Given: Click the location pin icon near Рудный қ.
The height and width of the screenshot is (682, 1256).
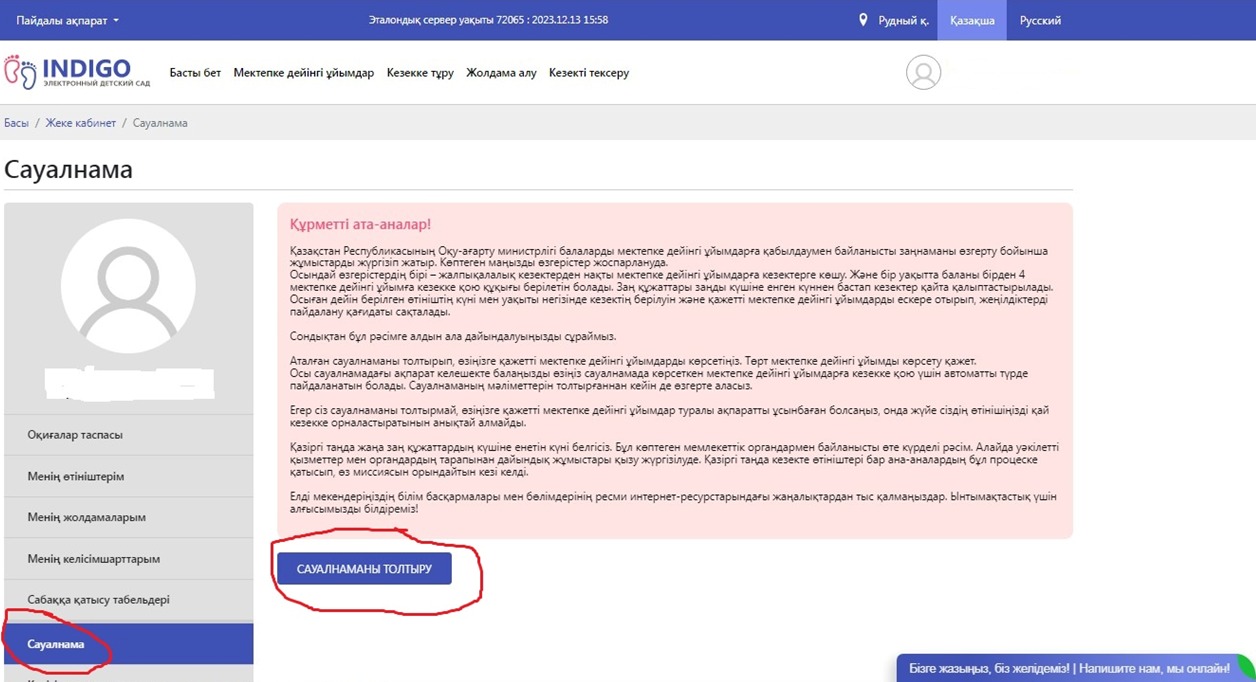Looking at the screenshot, I should [x=863, y=20].
